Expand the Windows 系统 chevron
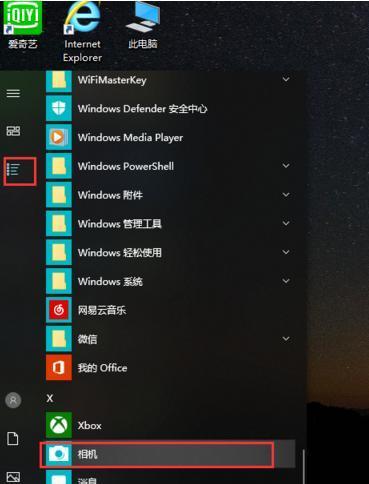The image size is (369, 484). [x=286, y=281]
